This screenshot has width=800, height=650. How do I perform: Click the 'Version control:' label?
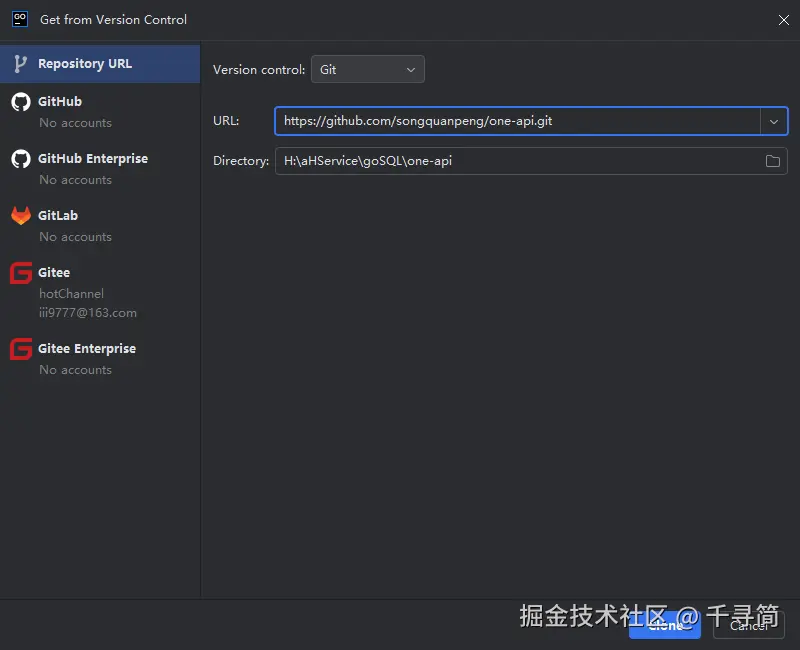[259, 70]
